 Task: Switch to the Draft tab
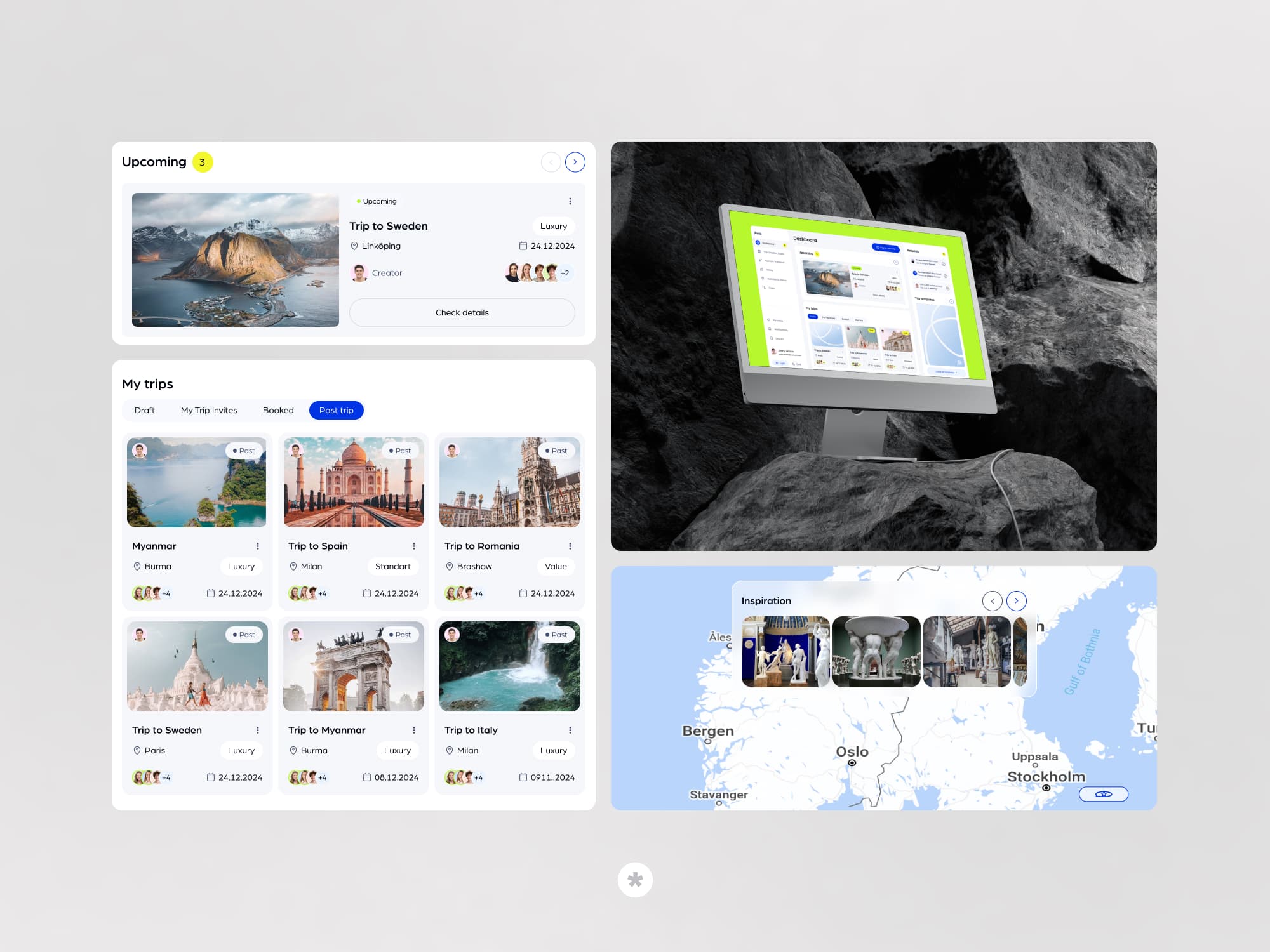tap(144, 410)
